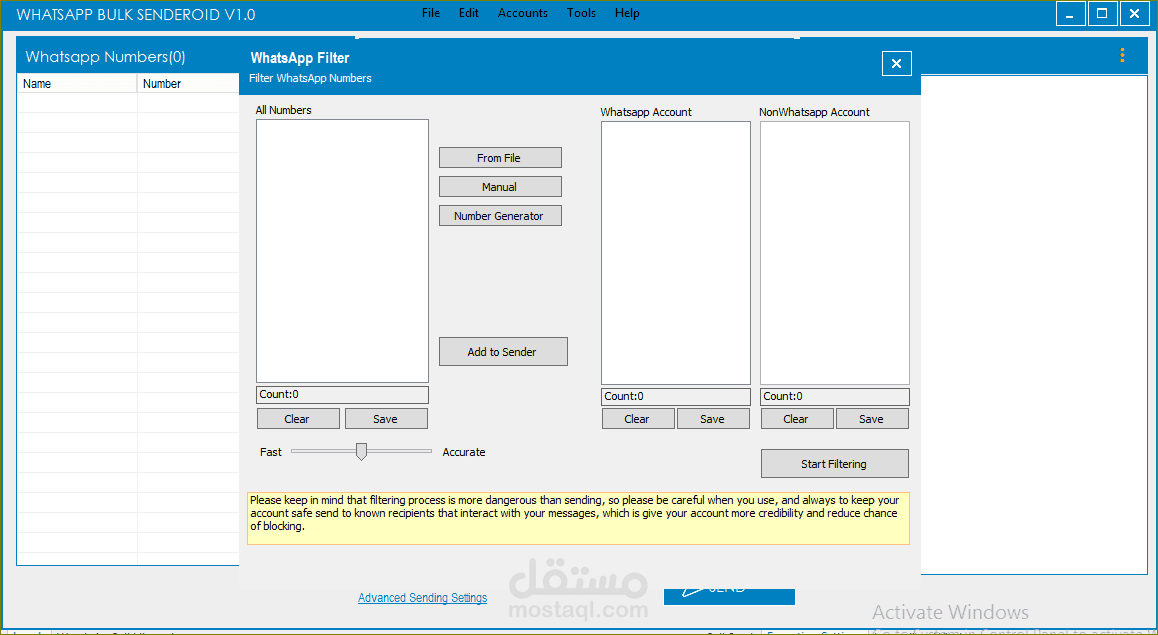Click inside the All Numbers list box
This screenshot has height=635, width=1158.
[x=342, y=251]
